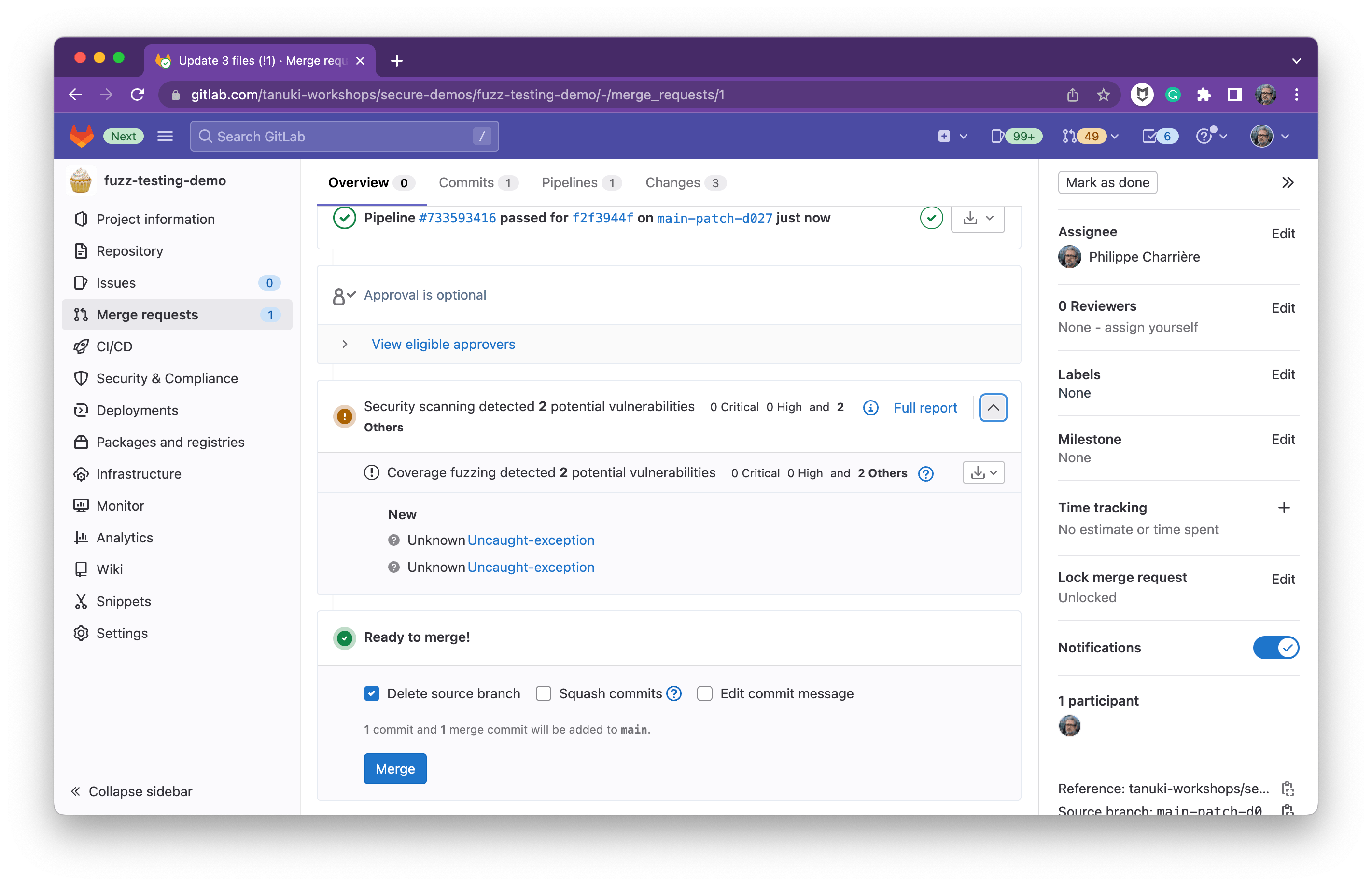The image size is (1372, 886).
Task: Click the help icon next to Squash commits
Action: 674,694
